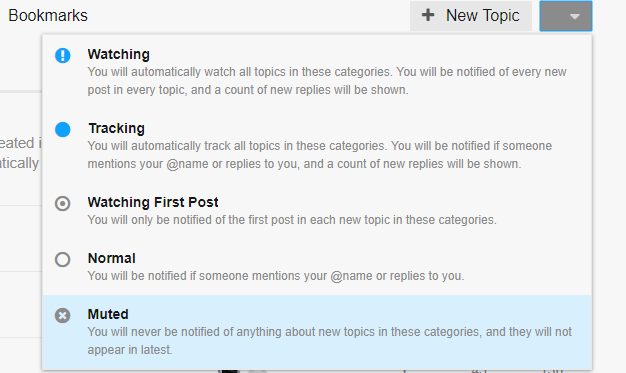Collapse the notification level dropdown button
Image resolution: width=626 pixels, height=373 pixels.
click(566, 16)
